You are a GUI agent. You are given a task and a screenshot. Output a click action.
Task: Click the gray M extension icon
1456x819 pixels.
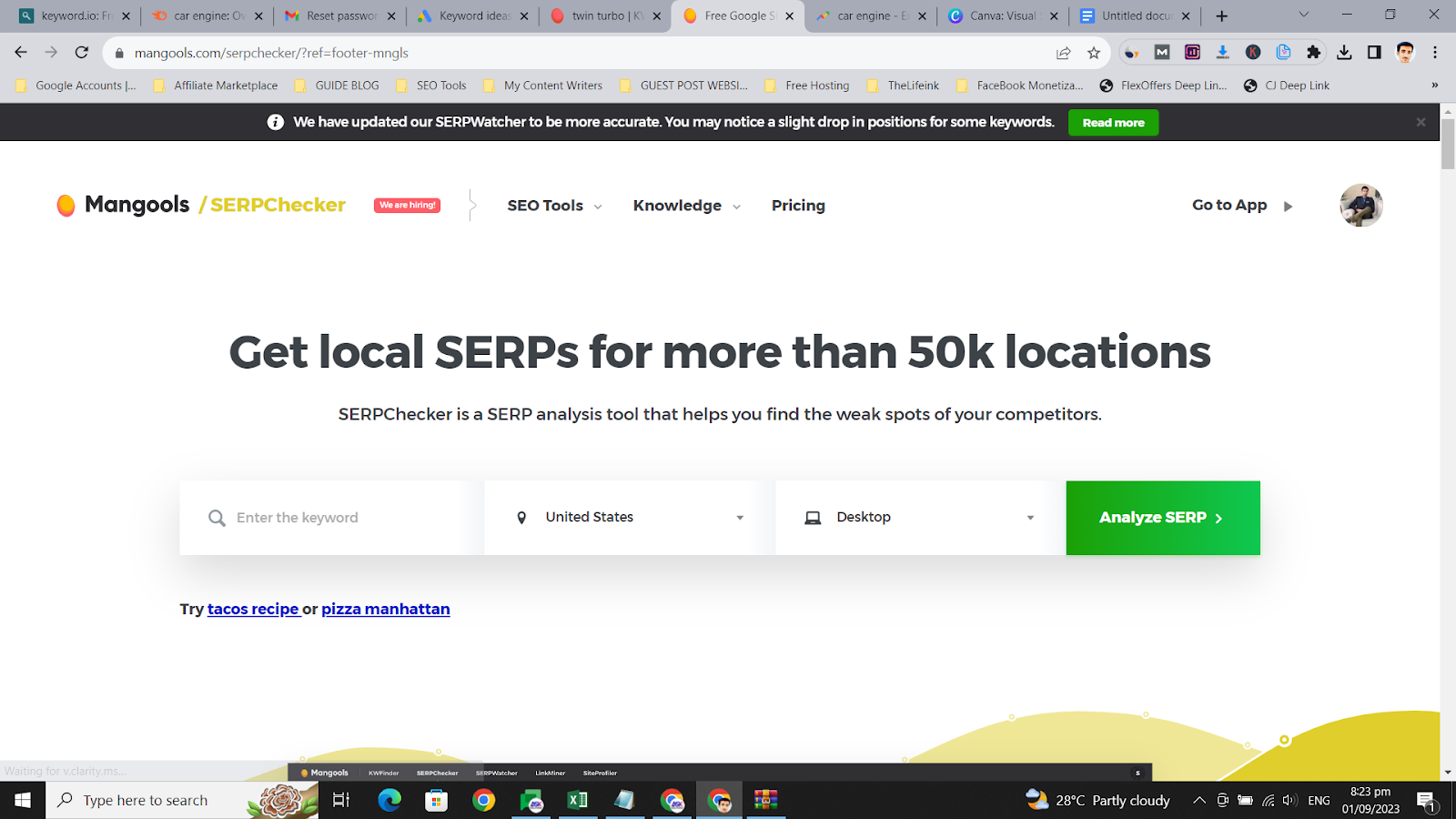click(x=1162, y=53)
